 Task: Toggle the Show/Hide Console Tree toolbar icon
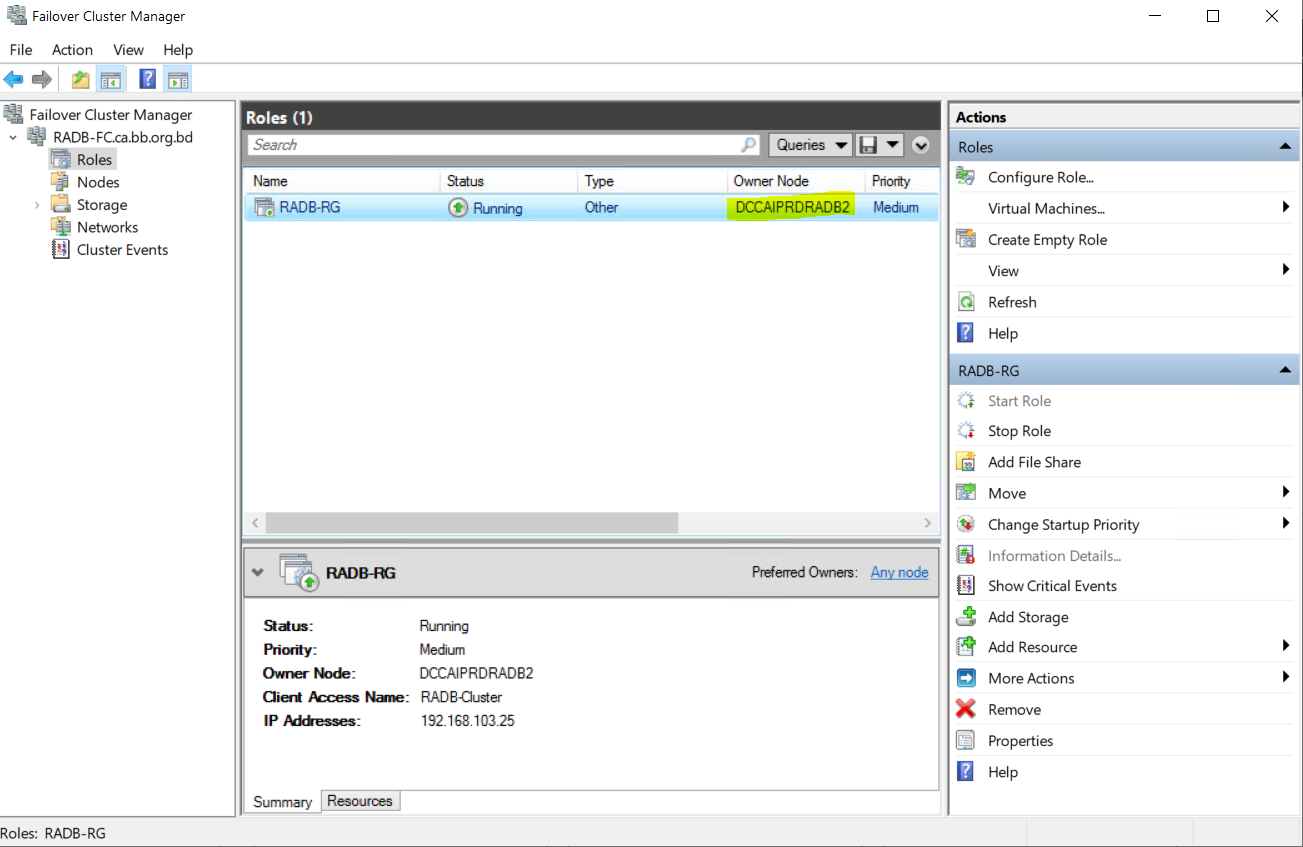[x=111, y=79]
